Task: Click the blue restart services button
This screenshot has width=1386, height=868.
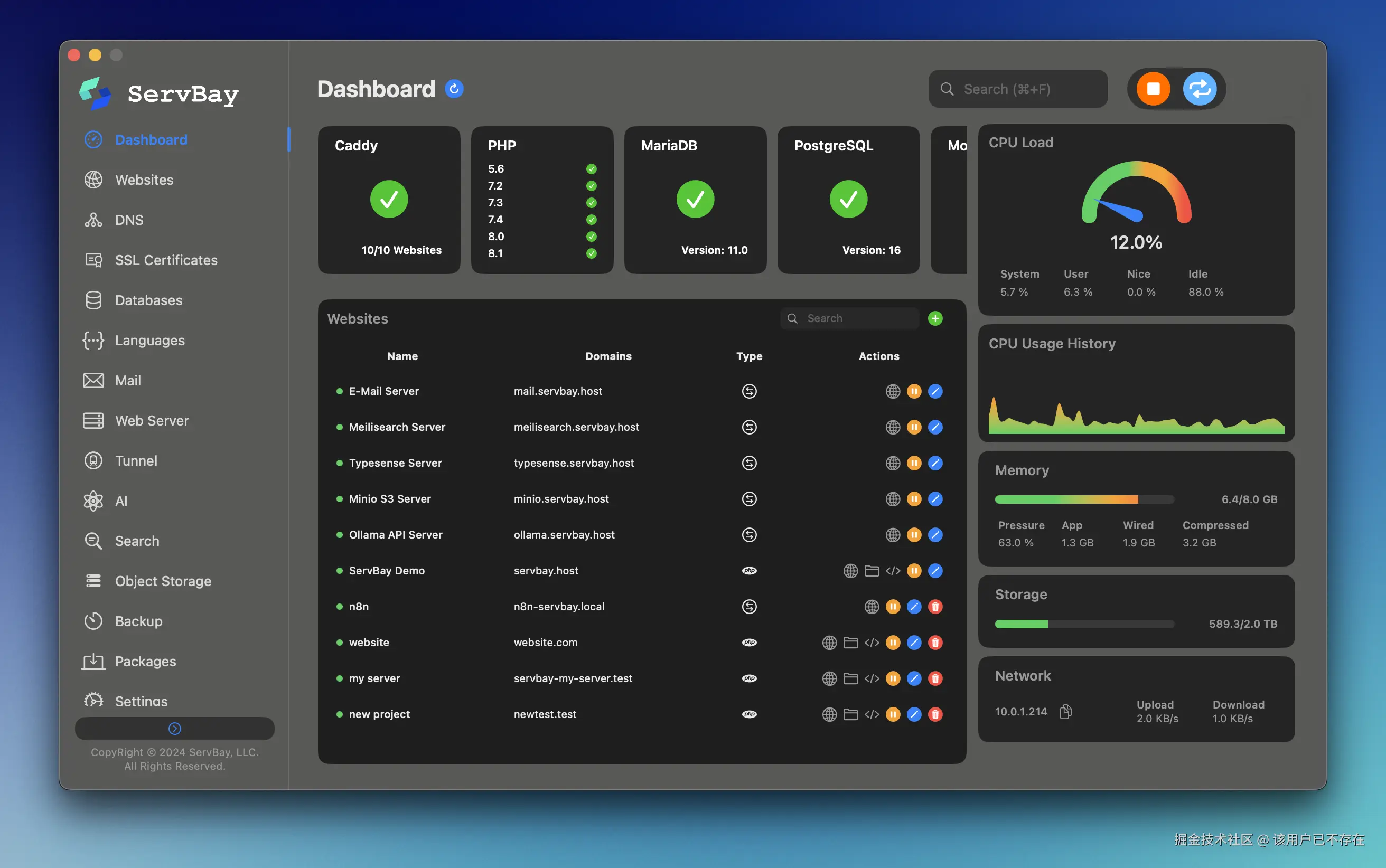Action: click(x=1200, y=89)
